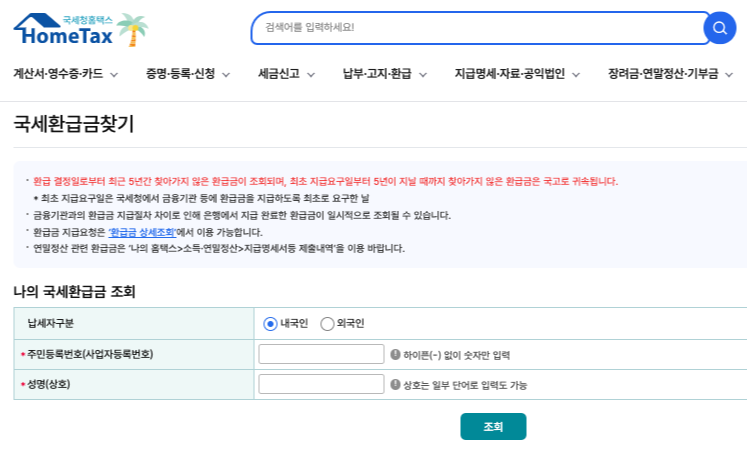Open the 증명·등록·신청 menu
This screenshot has width=747, height=454.
tap(181, 74)
